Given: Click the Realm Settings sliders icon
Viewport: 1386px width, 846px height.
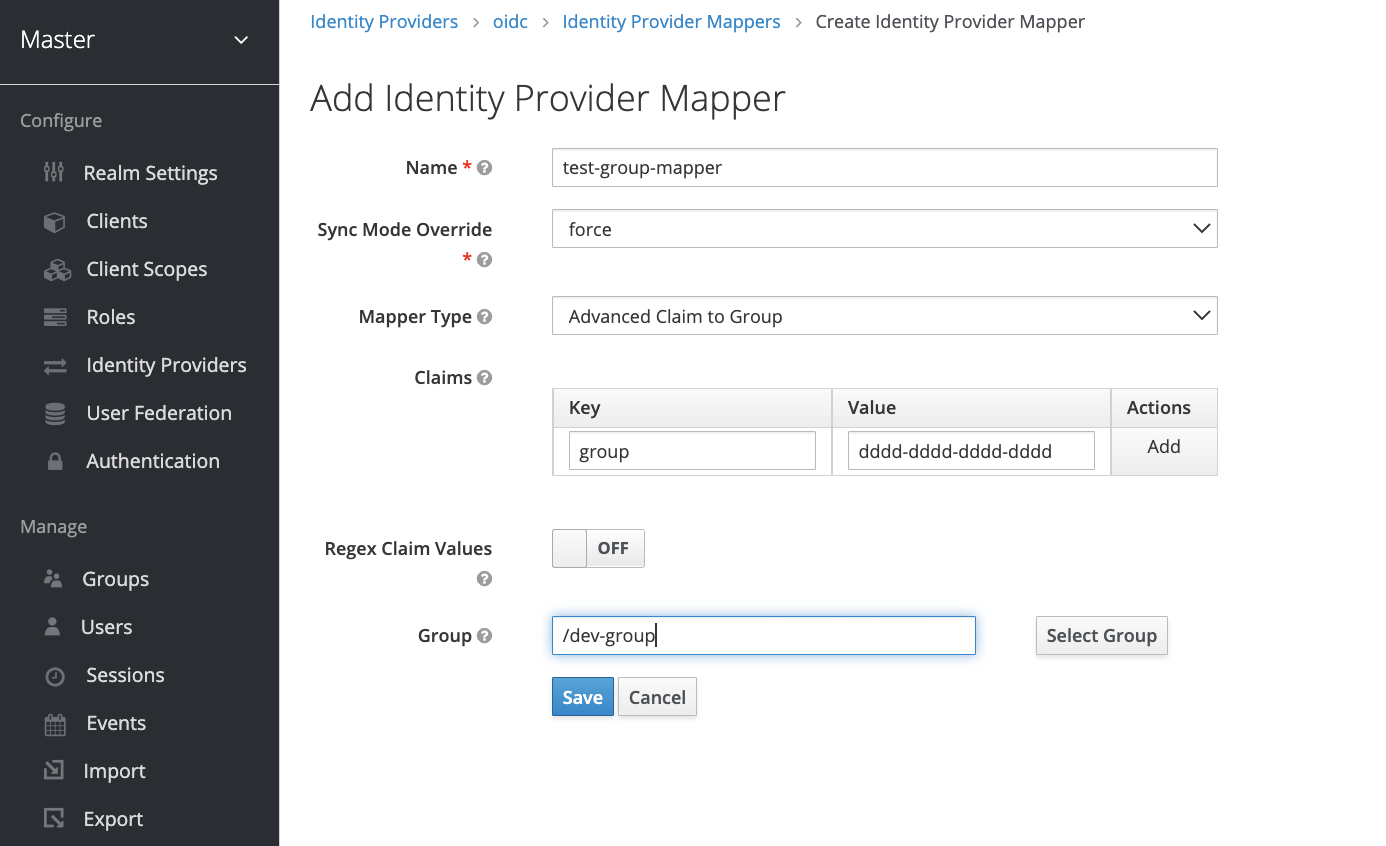Looking at the screenshot, I should point(54,173).
